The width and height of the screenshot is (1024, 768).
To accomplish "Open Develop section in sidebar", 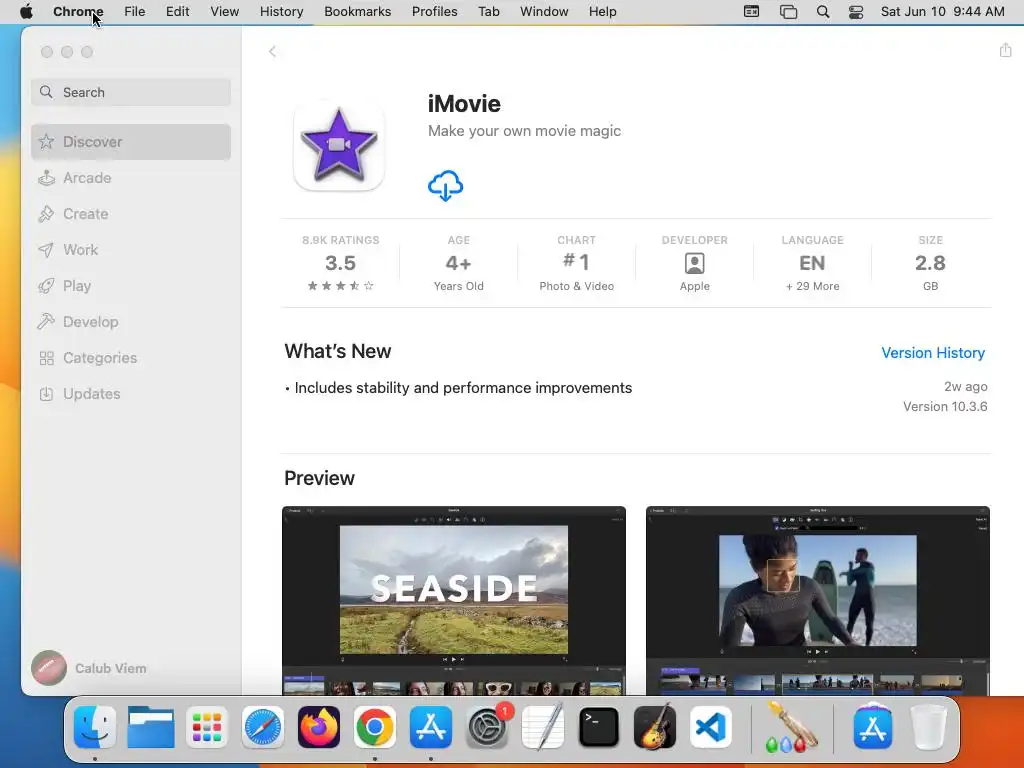I will [131, 321].
